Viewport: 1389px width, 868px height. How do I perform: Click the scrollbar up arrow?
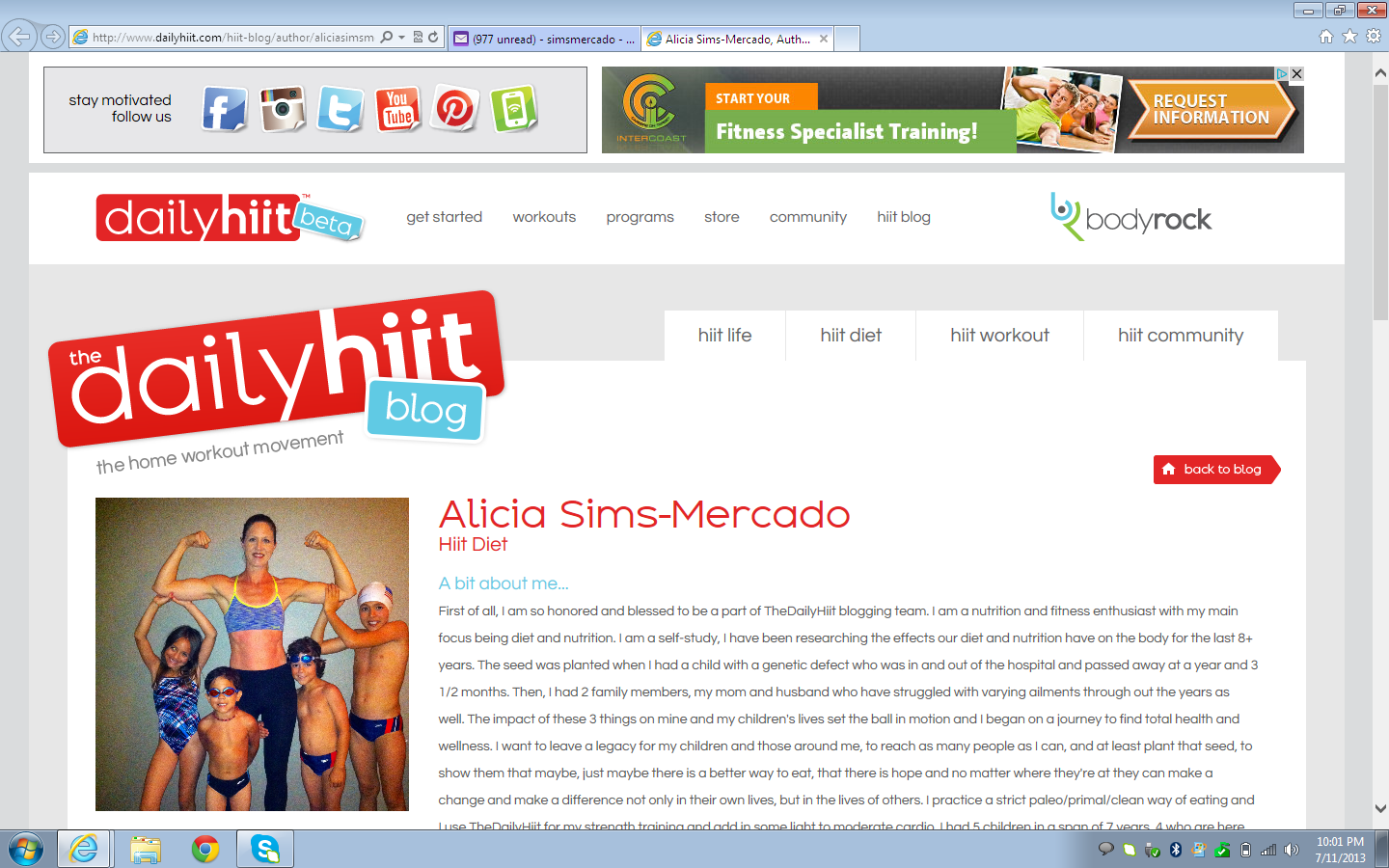click(1380, 72)
